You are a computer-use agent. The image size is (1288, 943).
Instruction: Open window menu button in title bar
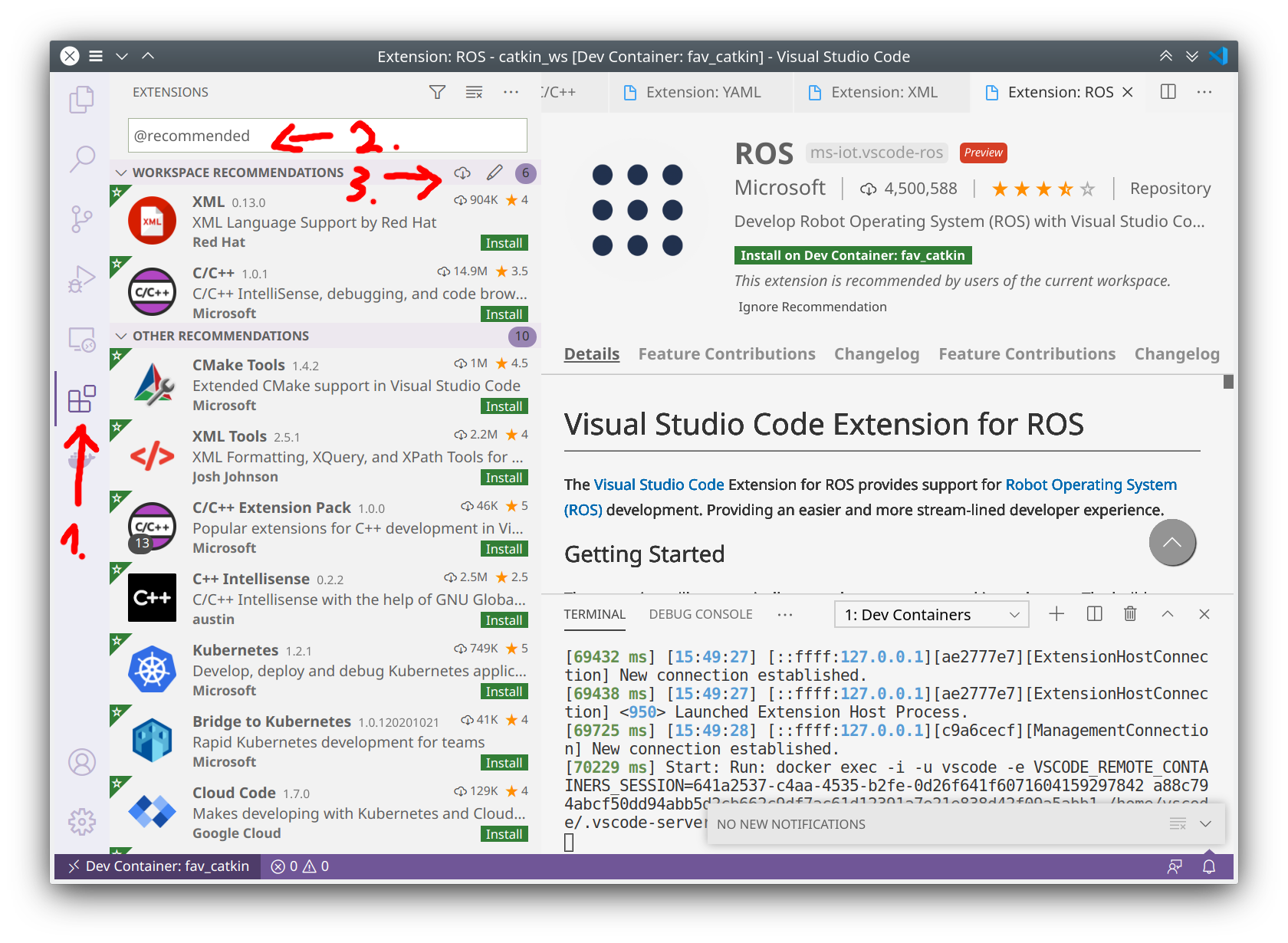click(x=96, y=56)
